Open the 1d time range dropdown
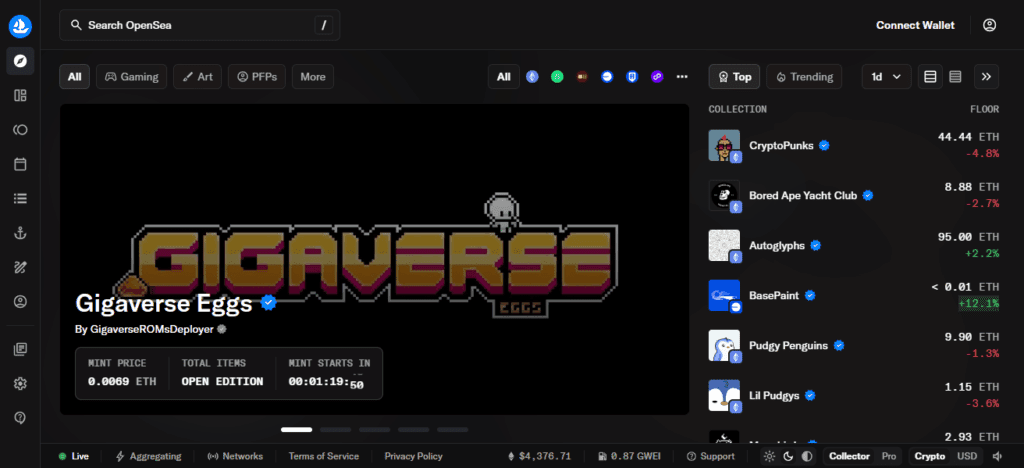 tap(886, 76)
